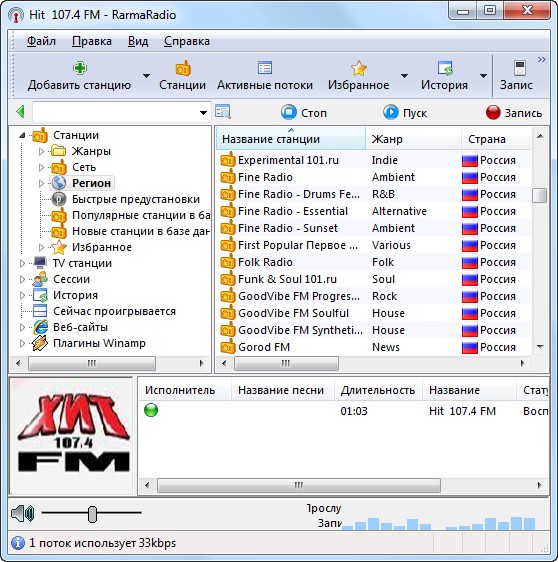This screenshot has width=558, height=562.
Task: Expand the TV станции tree node
Action: pos(22,263)
